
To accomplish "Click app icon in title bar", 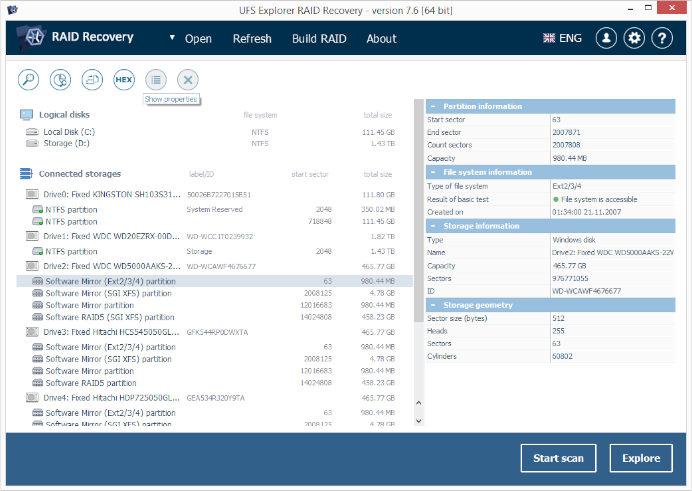I will point(12,10).
